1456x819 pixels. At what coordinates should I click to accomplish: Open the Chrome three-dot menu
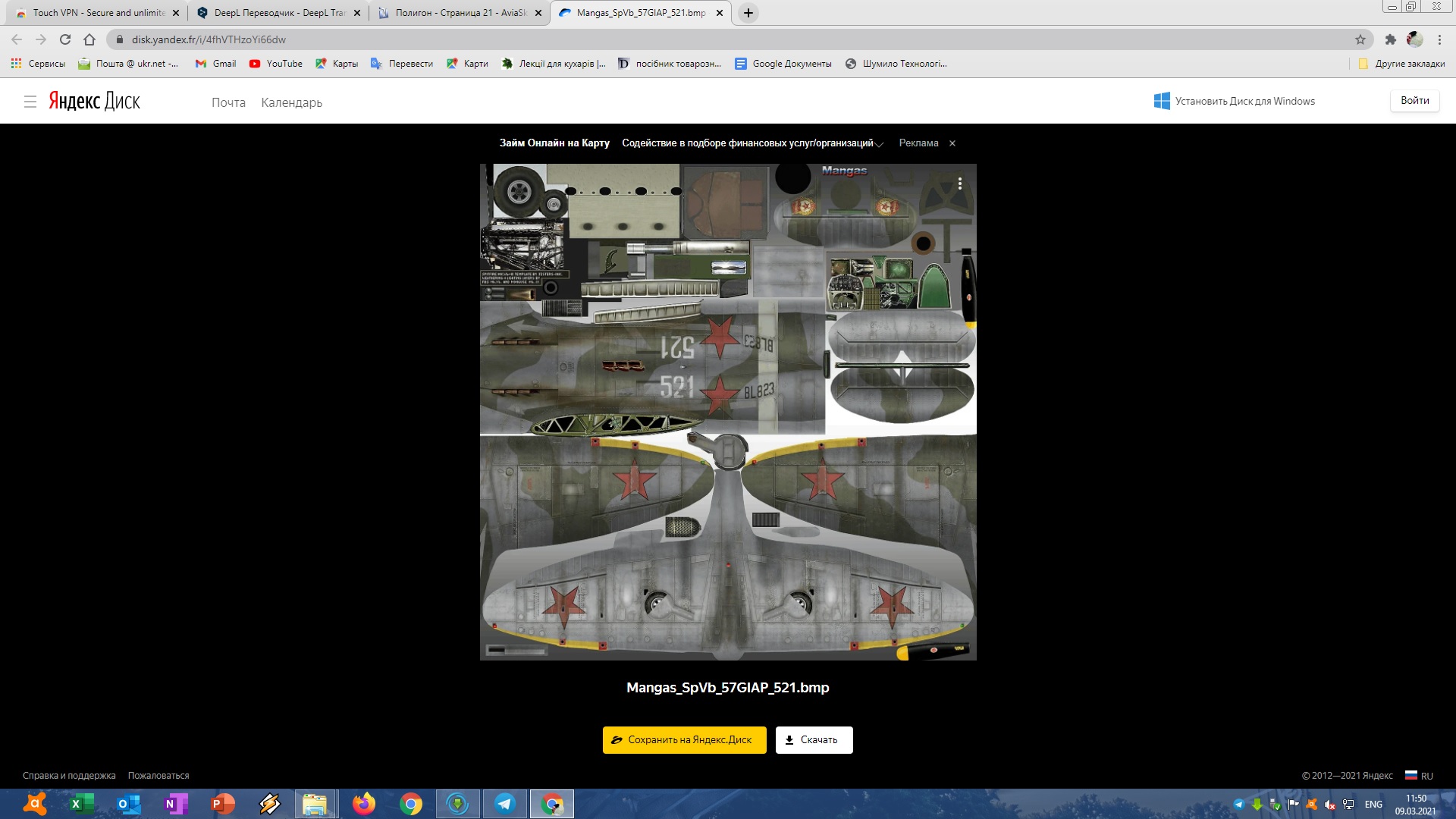[1439, 39]
